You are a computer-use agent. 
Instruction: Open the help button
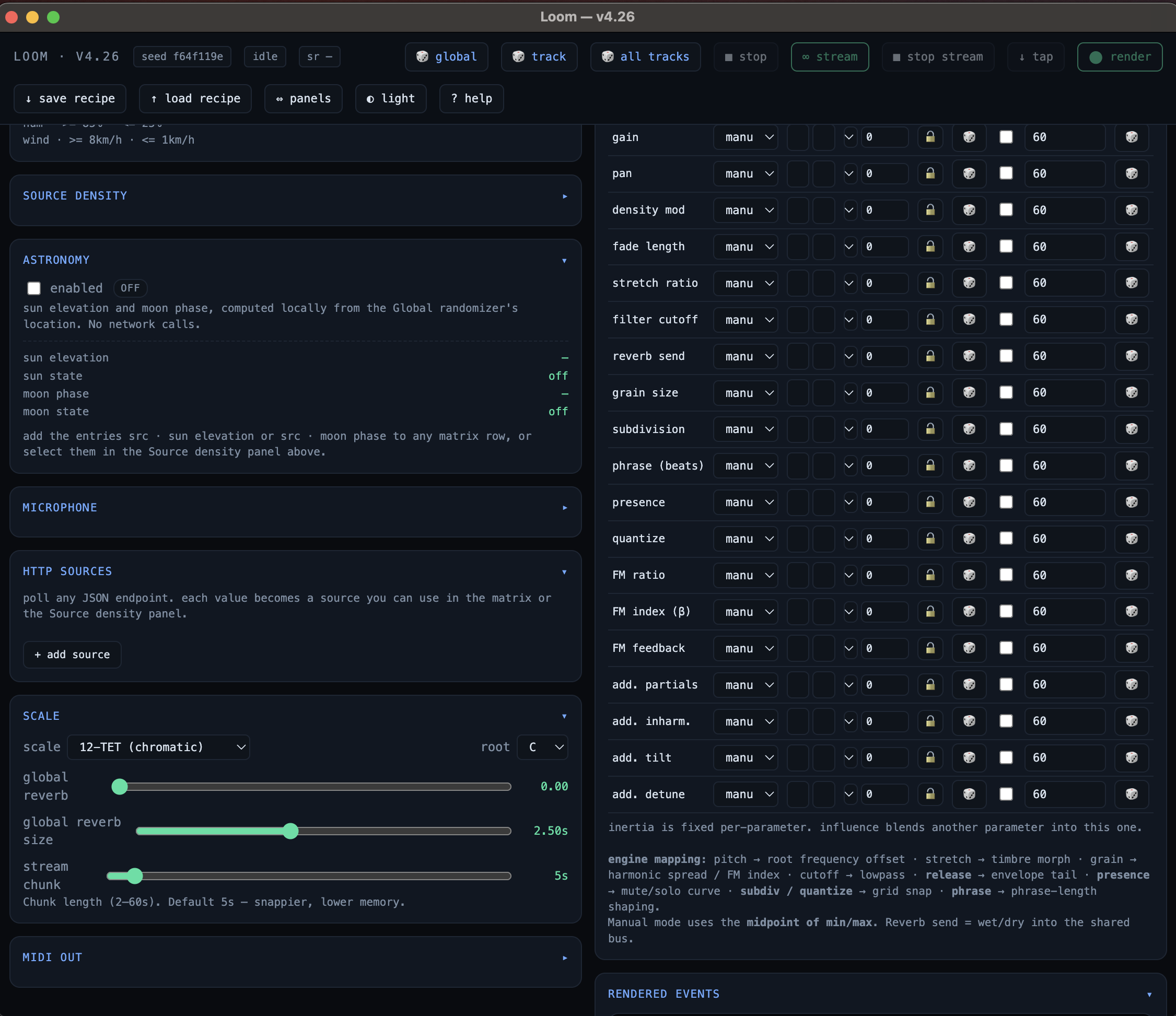(x=471, y=99)
